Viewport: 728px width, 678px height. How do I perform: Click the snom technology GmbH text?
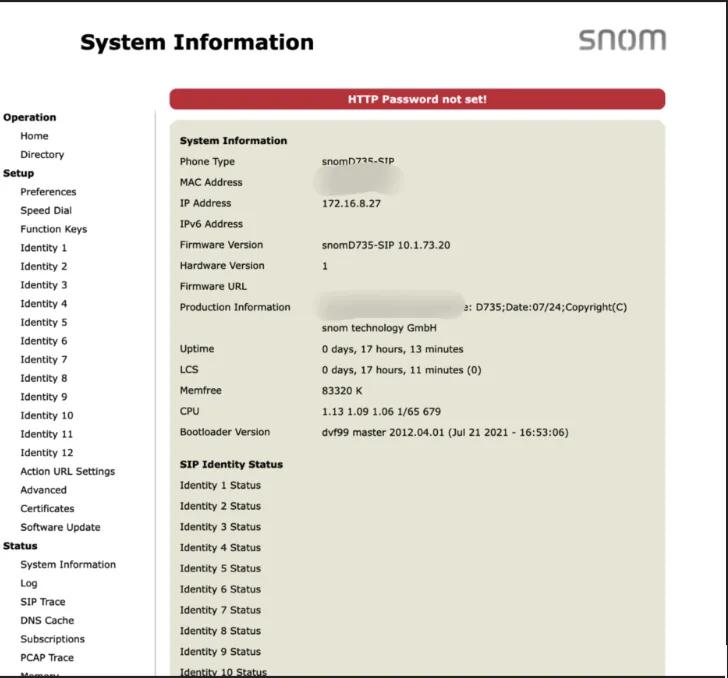click(379, 328)
